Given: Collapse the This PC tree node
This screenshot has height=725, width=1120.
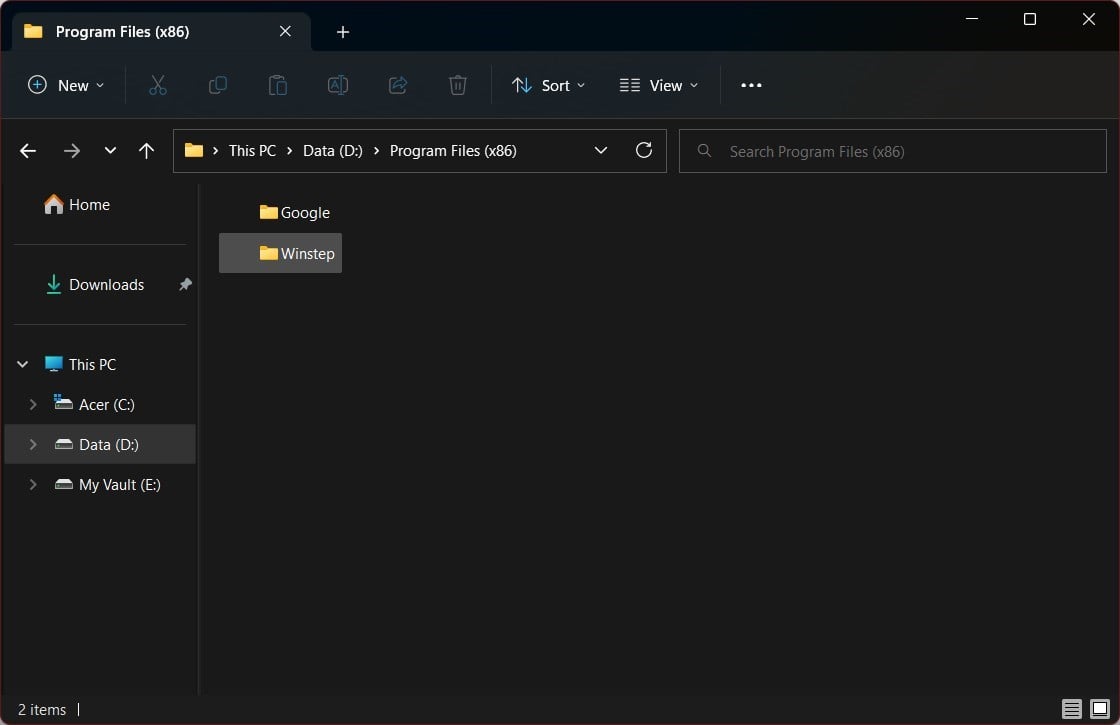Looking at the screenshot, I should 23,364.
